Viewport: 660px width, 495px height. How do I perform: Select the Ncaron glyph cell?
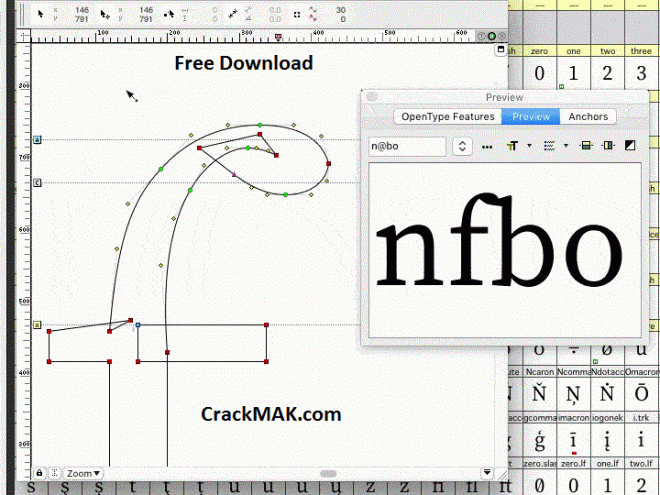[x=539, y=389]
